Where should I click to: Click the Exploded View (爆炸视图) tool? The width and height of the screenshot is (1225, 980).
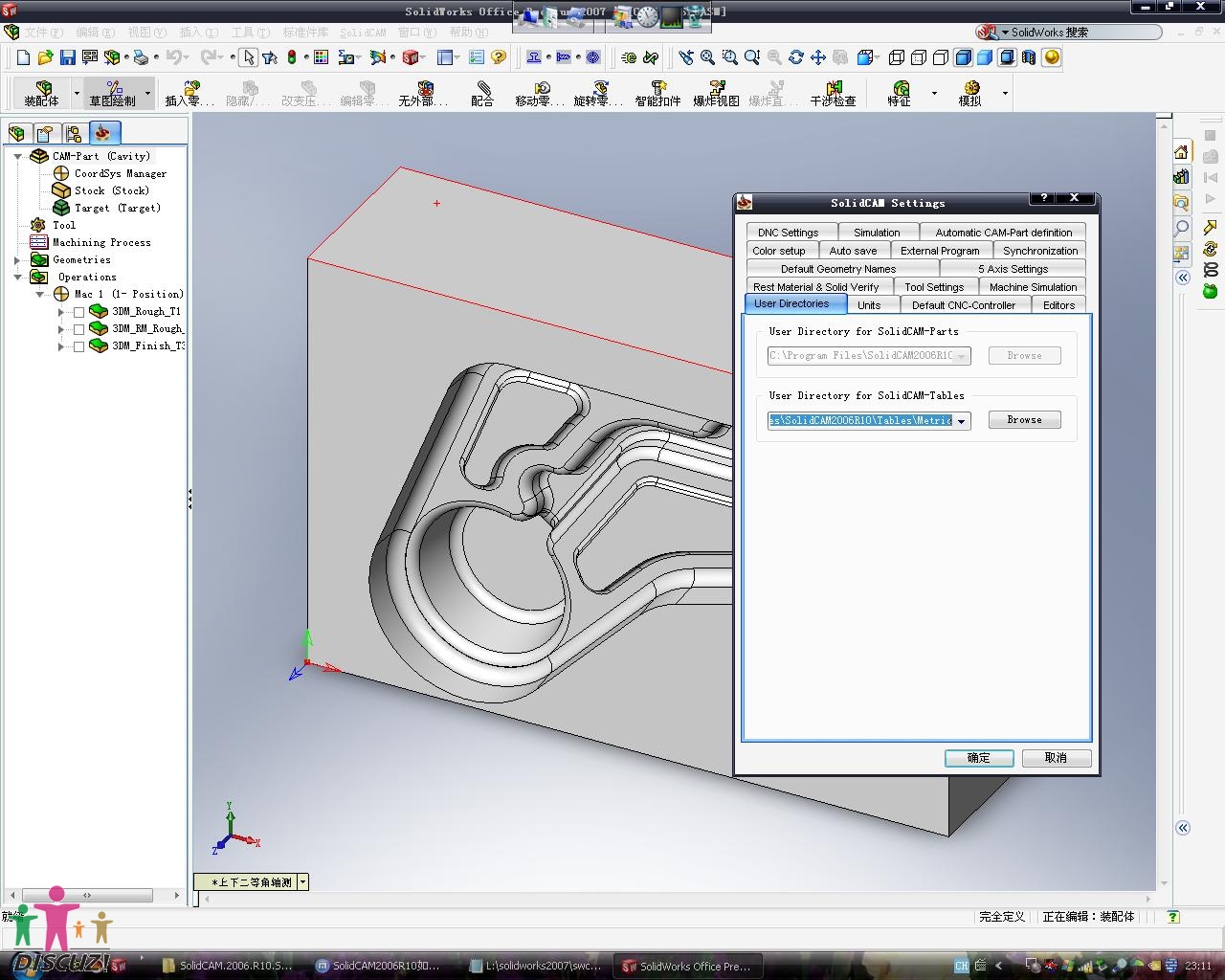(x=716, y=93)
